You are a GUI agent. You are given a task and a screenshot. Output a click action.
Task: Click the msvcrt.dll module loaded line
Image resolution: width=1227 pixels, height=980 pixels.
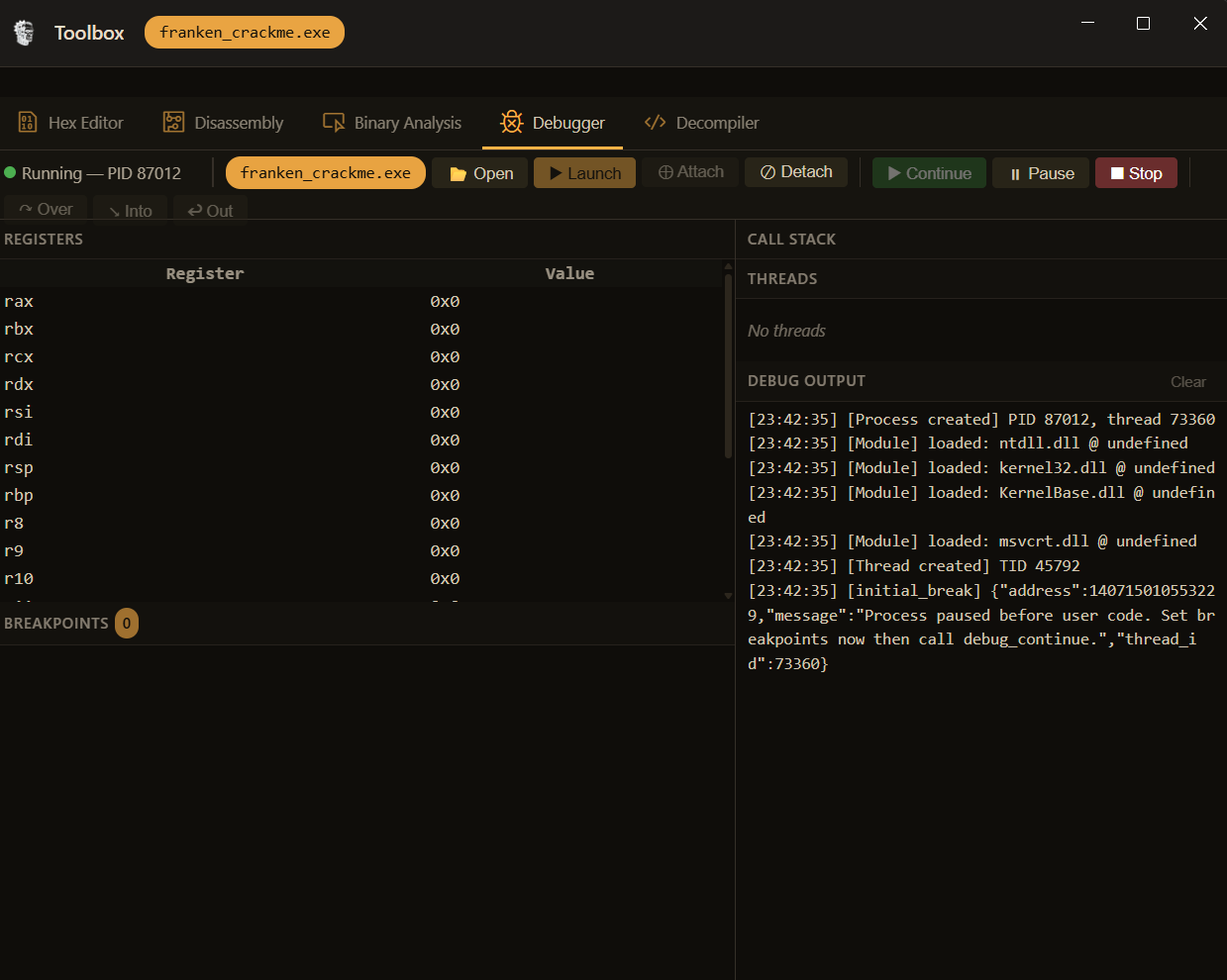pos(972,540)
